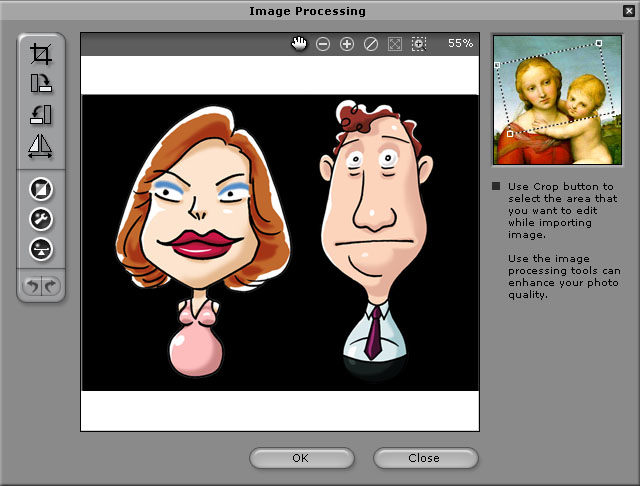Open the wrench image adjustment tool
Viewport: 640px width, 486px height.
[x=41, y=219]
